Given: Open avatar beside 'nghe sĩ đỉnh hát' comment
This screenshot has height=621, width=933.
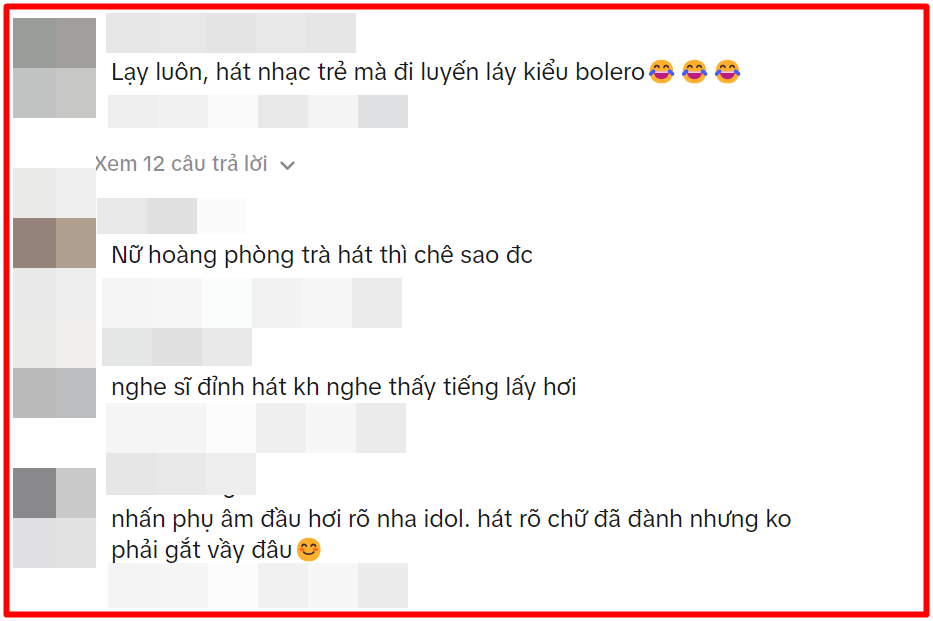Looking at the screenshot, I should tap(54, 393).
